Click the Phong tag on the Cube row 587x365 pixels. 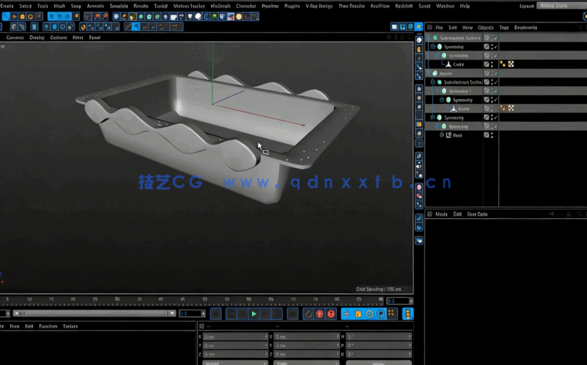tap(502, 64)
